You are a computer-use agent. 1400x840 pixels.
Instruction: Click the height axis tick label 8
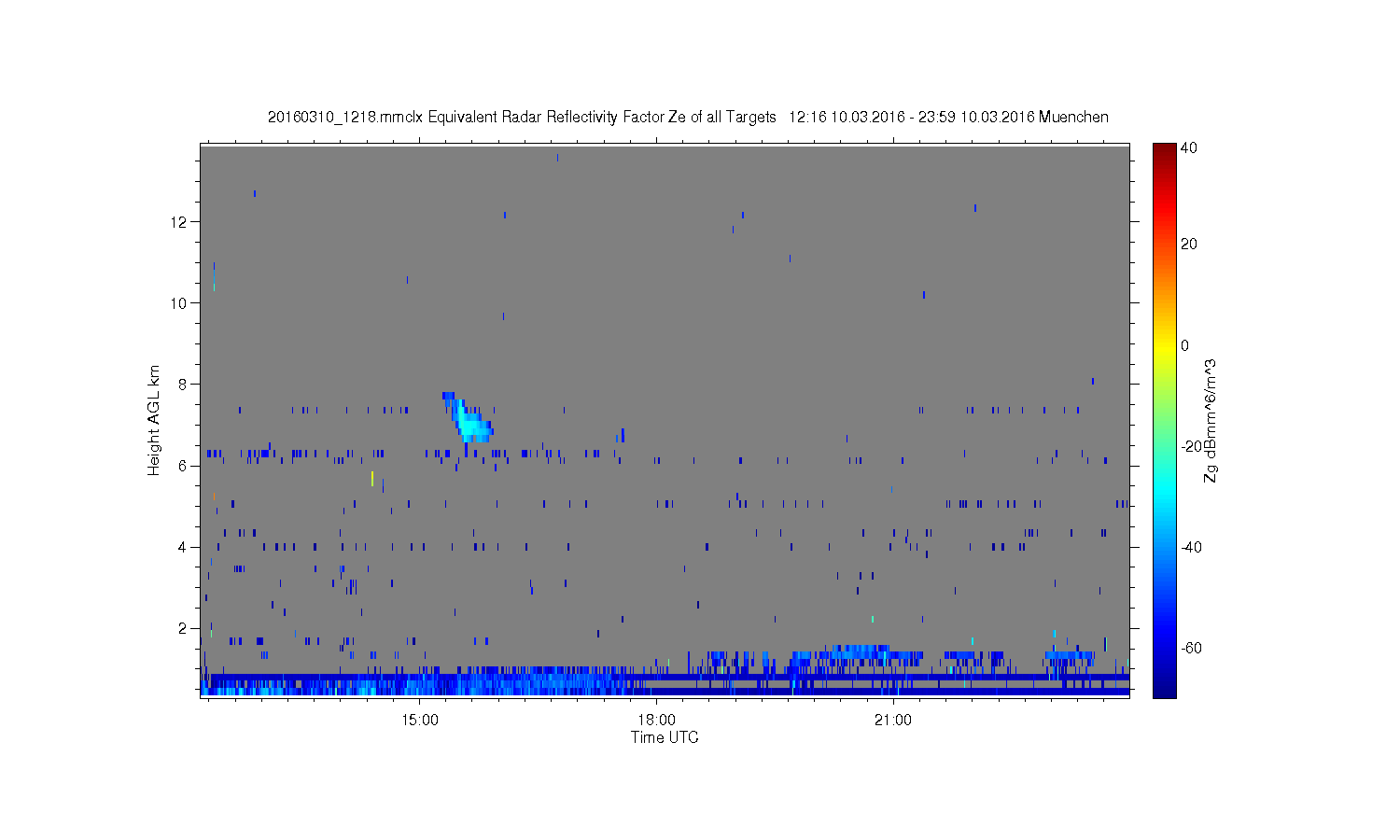click(183, 384)
